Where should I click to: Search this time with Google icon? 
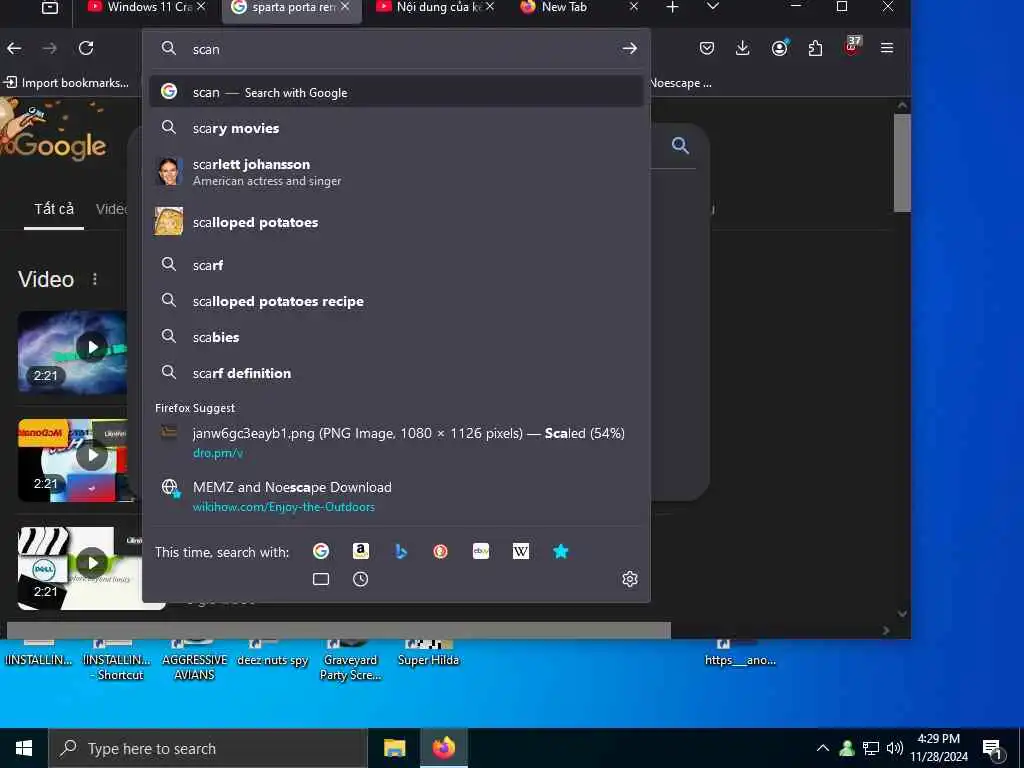pyautogui.click(x=321, y=551)
